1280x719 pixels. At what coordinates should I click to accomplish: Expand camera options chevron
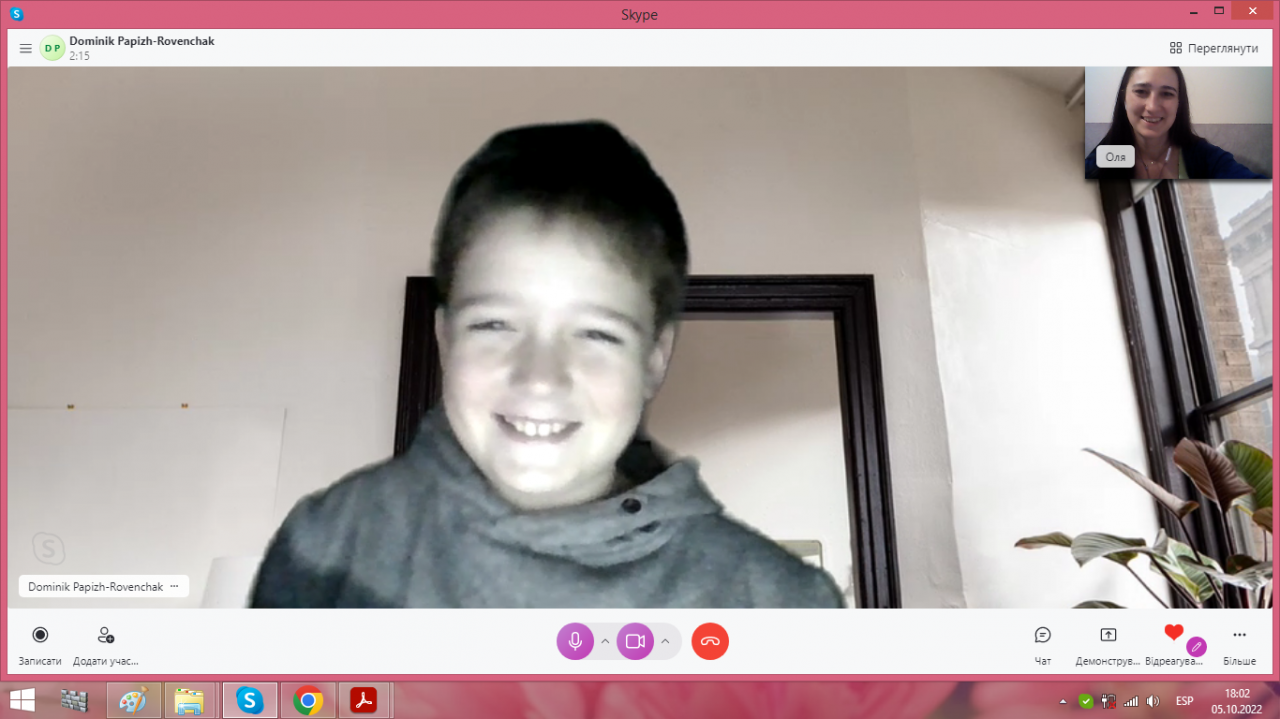click(x=665, y=641)
